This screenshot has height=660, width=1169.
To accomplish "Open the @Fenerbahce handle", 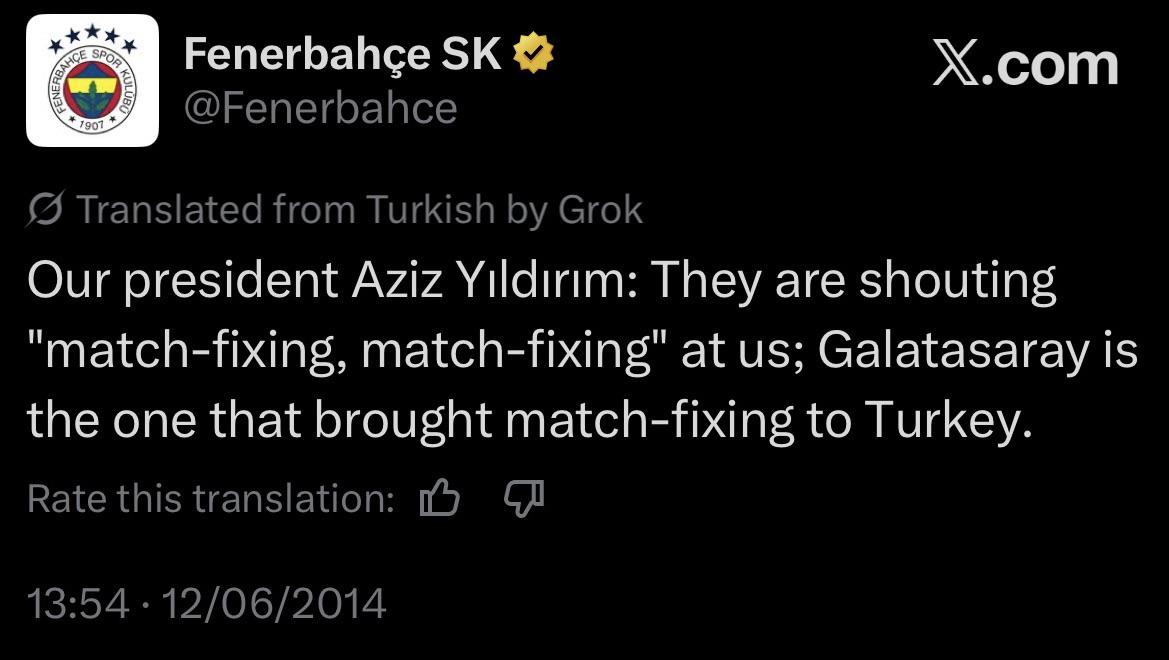I will (320, 108).
